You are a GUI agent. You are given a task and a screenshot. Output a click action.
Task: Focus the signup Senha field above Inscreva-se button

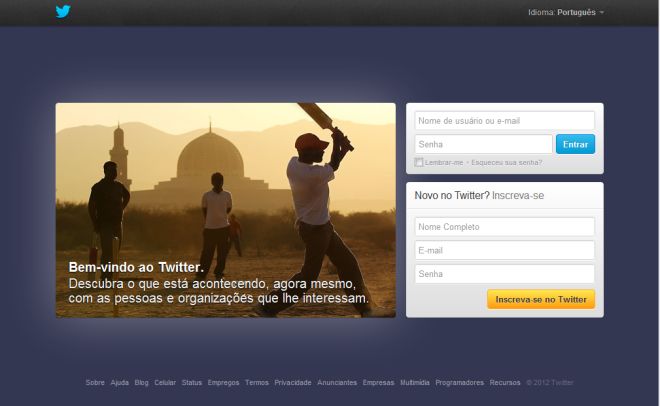click(x=504, y=274)
